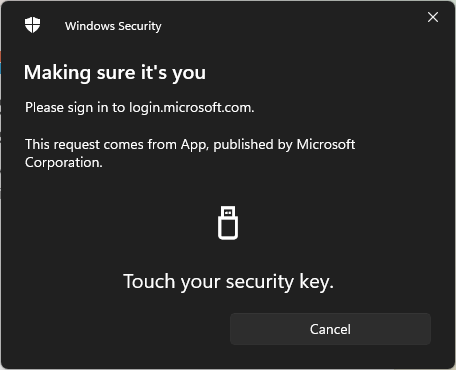Click the "Please sign in to" text
Screen dimensions: 456x370
click(x=75, y=108)
